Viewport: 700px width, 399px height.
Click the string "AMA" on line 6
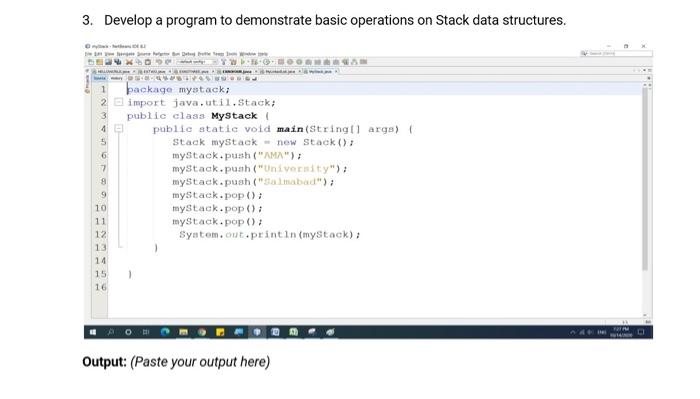[x=274, y=155]
